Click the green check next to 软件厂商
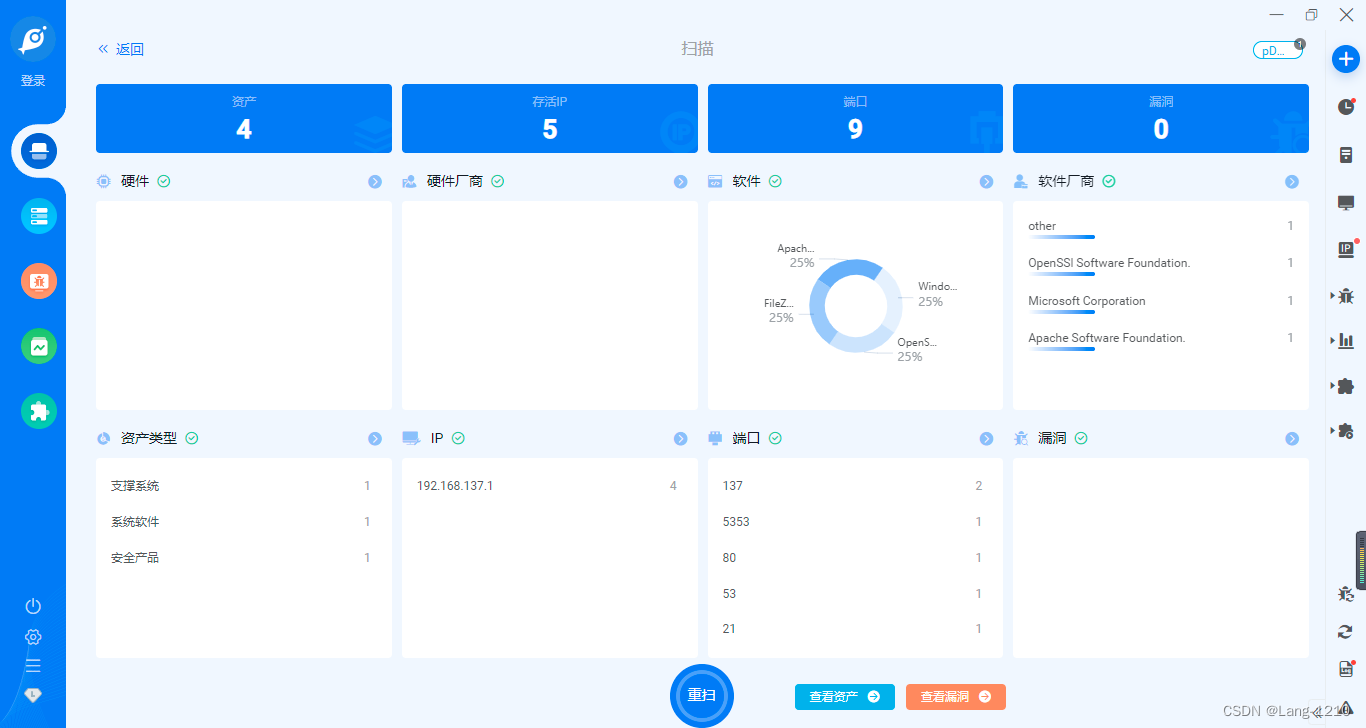Viewport: 1366px width, 728px height. point(1109,181)
